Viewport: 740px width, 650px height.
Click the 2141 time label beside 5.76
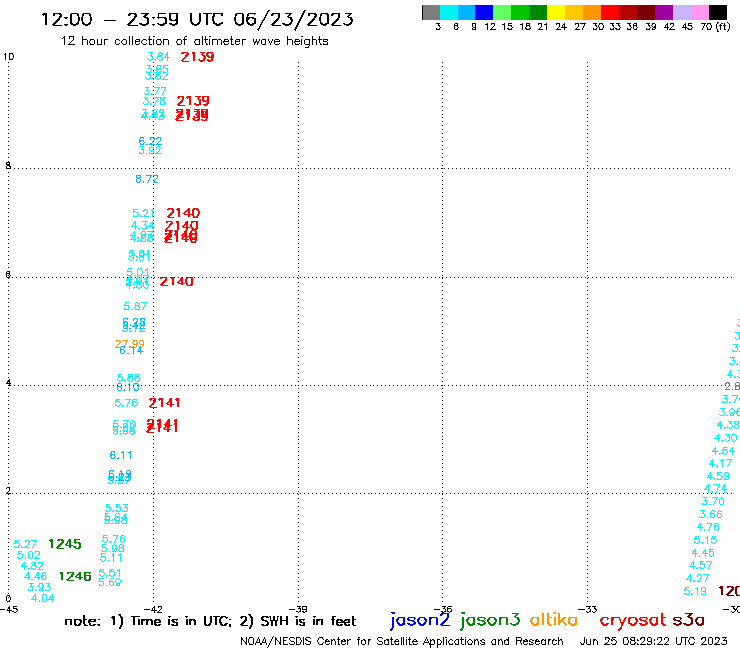coord(164,403)
